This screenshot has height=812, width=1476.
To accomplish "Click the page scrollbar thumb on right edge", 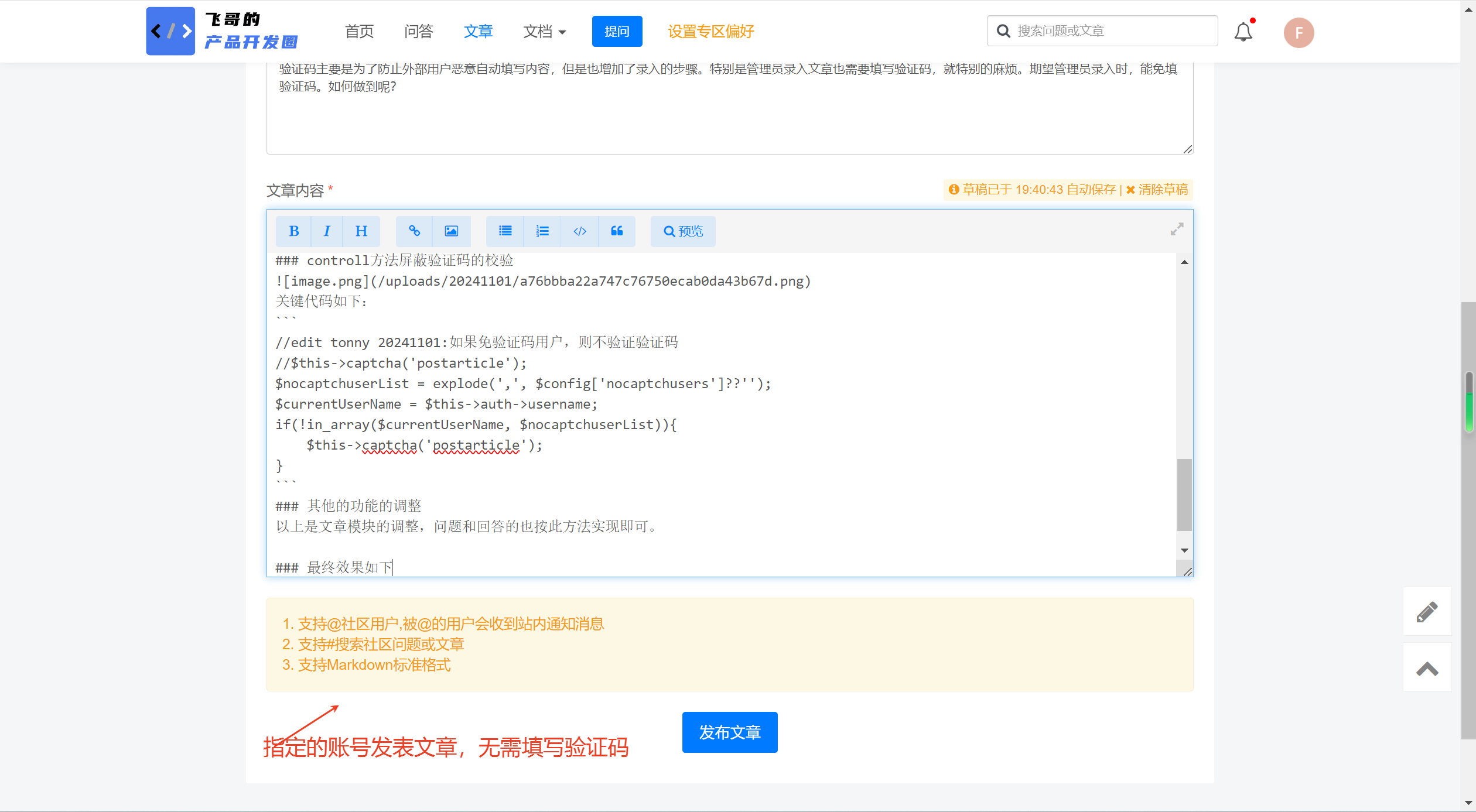I will 1468,521.
